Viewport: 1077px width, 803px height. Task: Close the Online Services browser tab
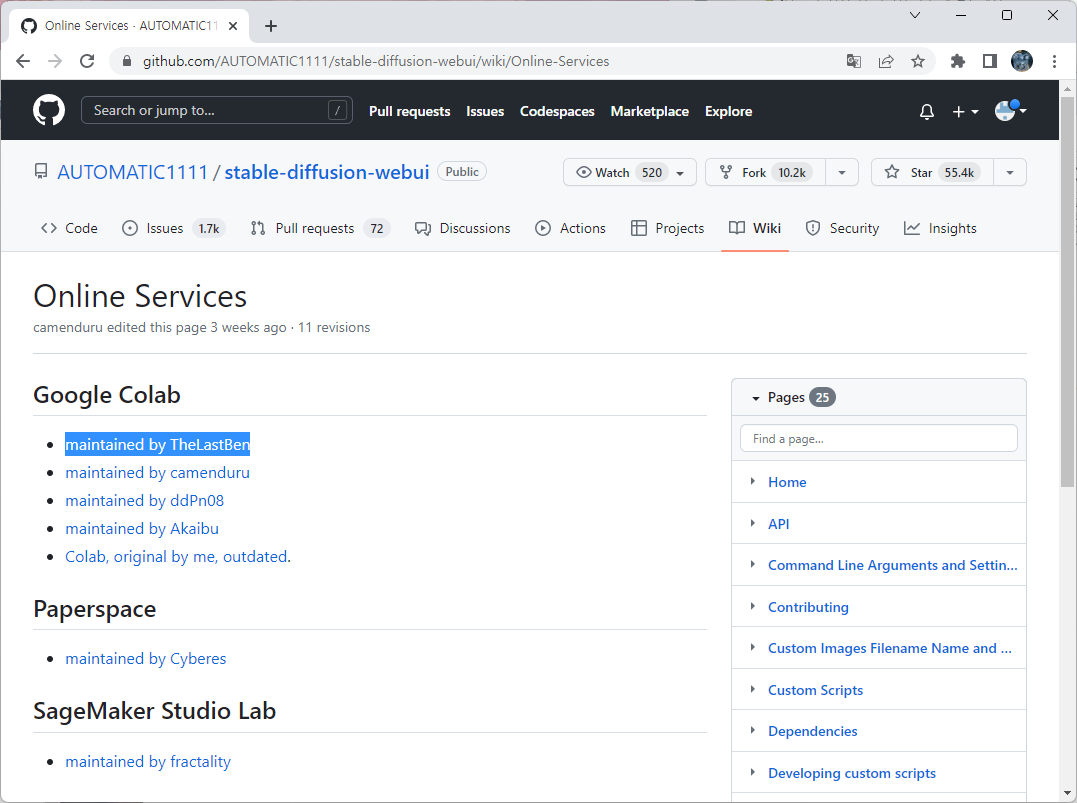(x=233, y=26)
